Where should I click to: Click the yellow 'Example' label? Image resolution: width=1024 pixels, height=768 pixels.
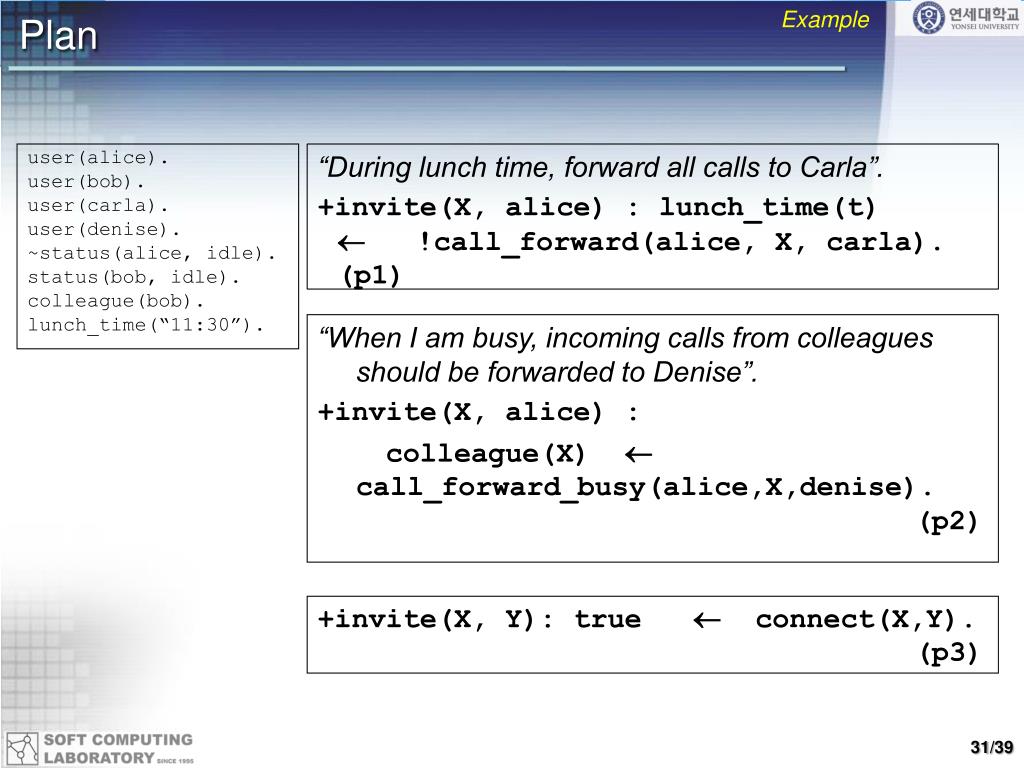tap(825, 20)
